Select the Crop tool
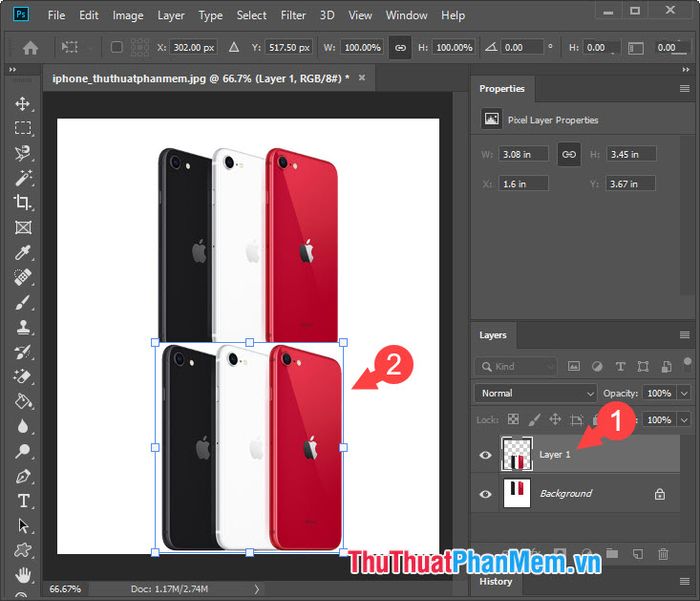 pos(23,202)
